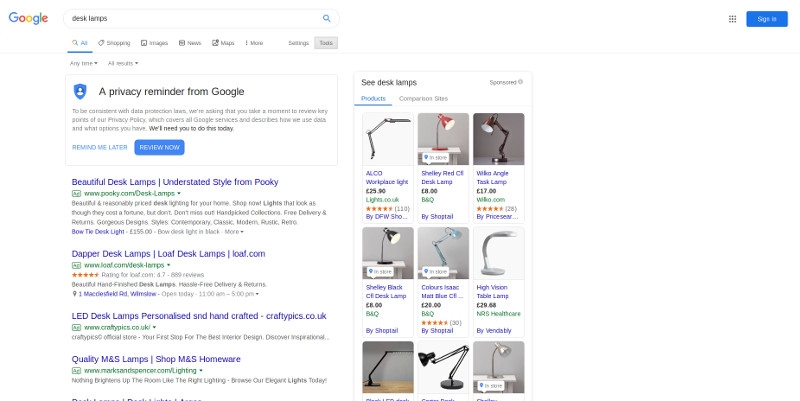Click the Ad badge on marksandspencer result

[77, 370]
